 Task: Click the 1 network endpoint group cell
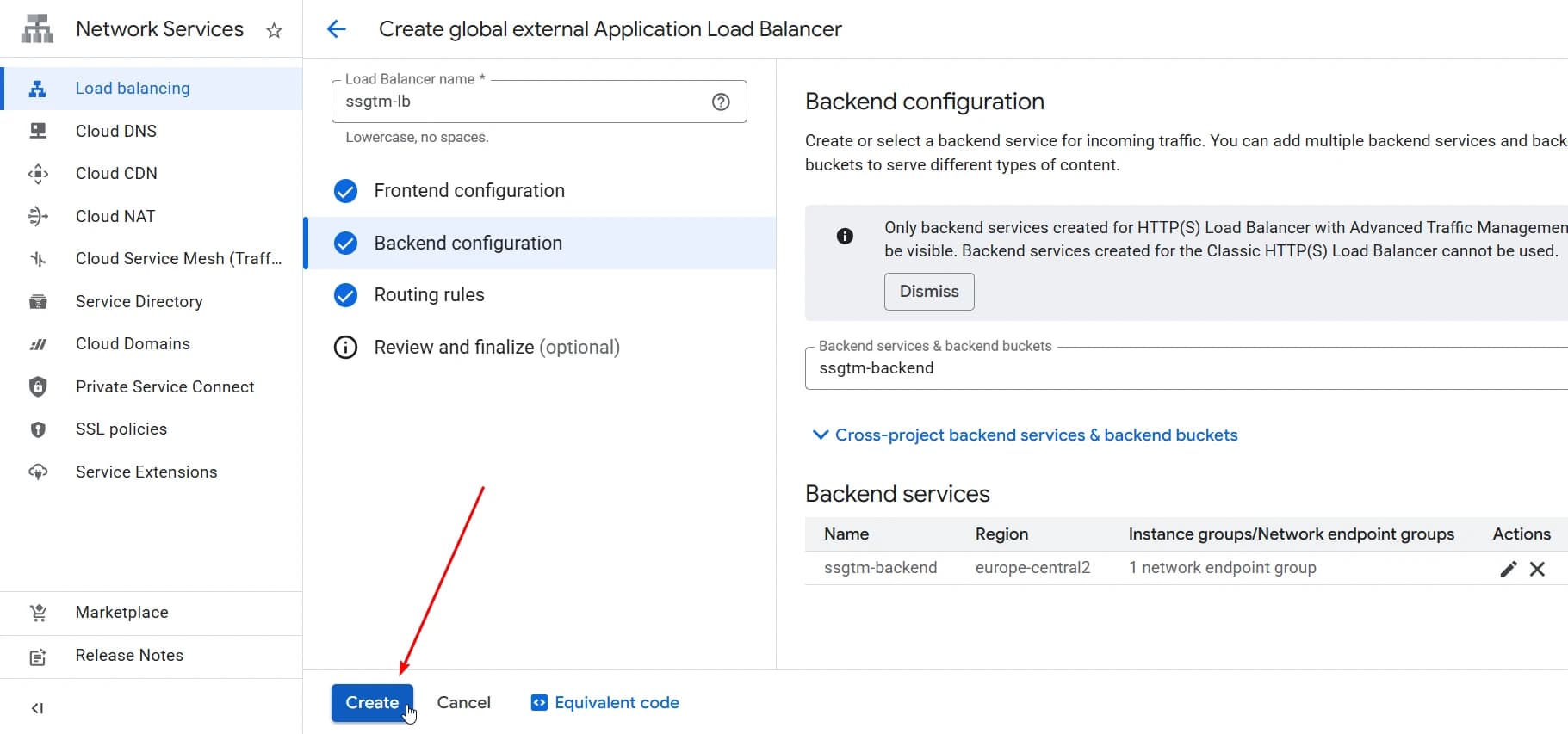(x=1222, y=568)
